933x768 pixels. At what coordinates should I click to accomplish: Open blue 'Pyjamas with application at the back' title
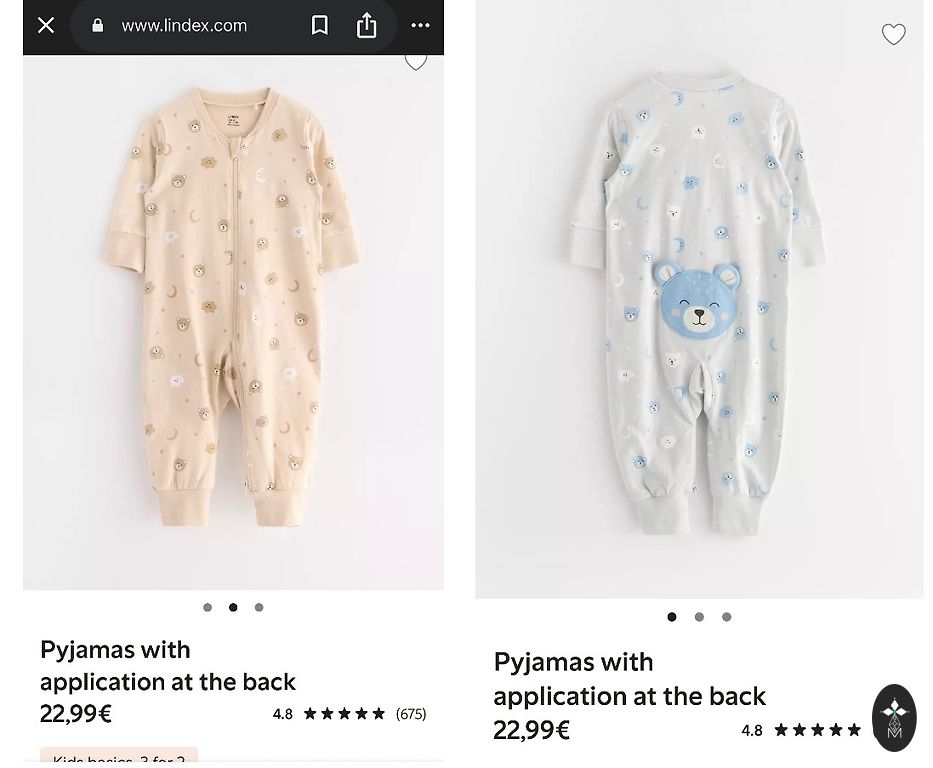(x=629, y=678)
